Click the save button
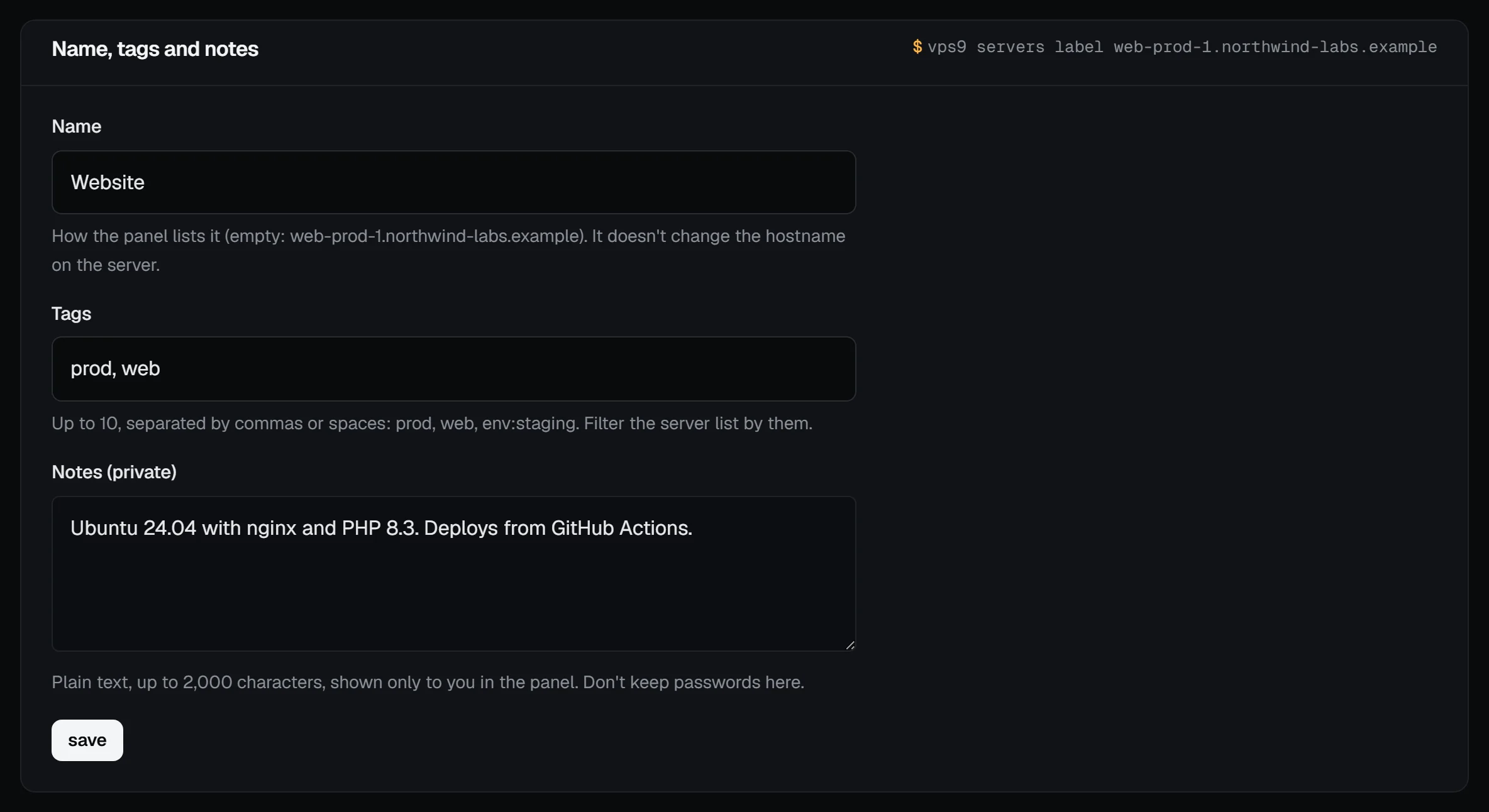This screenshot has width=1489, height=812. point(87,740)
